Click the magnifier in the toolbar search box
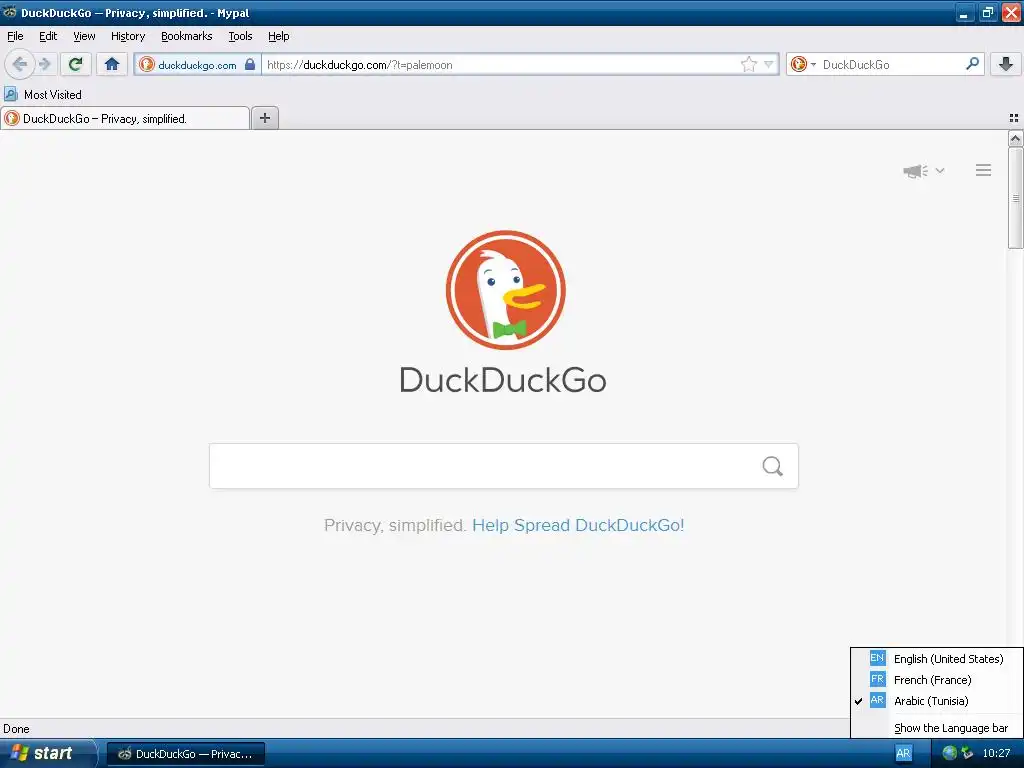This screenshot has width=1024, height=768. tap(972, 64)
